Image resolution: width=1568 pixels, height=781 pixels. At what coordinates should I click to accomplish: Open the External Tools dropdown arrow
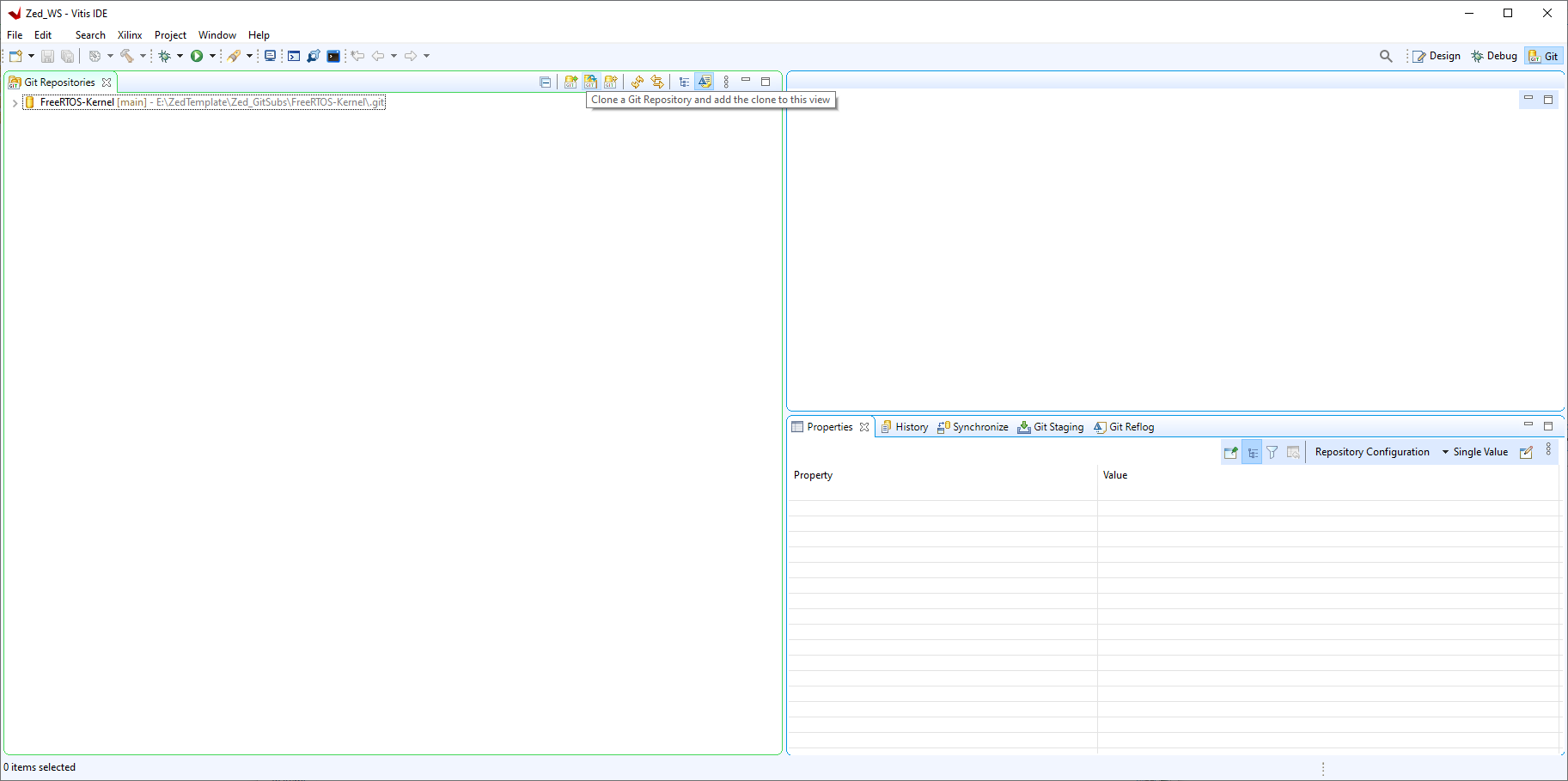click(x=249, y=56)
